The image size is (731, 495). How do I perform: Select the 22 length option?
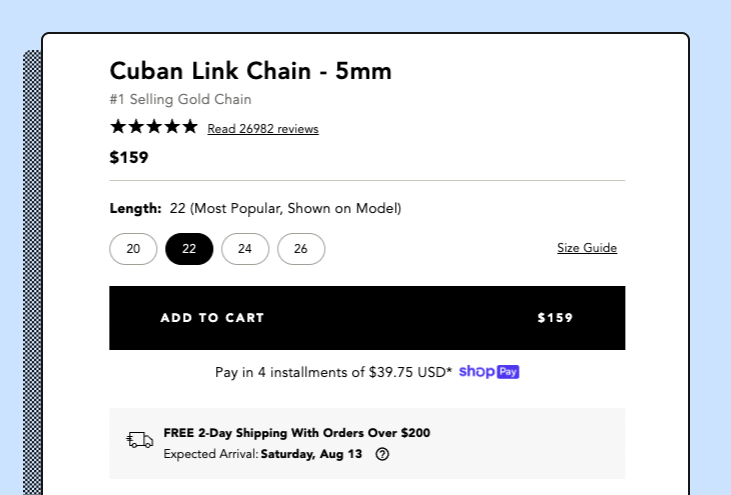coord(189,249)
